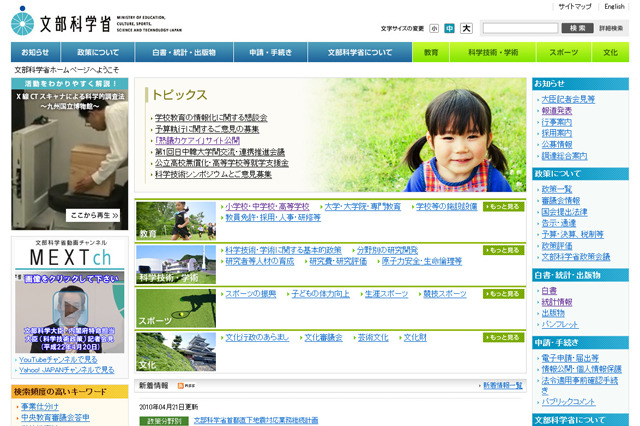Open sidebar link 採用案内
The height and width of the screenshot is (426, 640).
557,133
